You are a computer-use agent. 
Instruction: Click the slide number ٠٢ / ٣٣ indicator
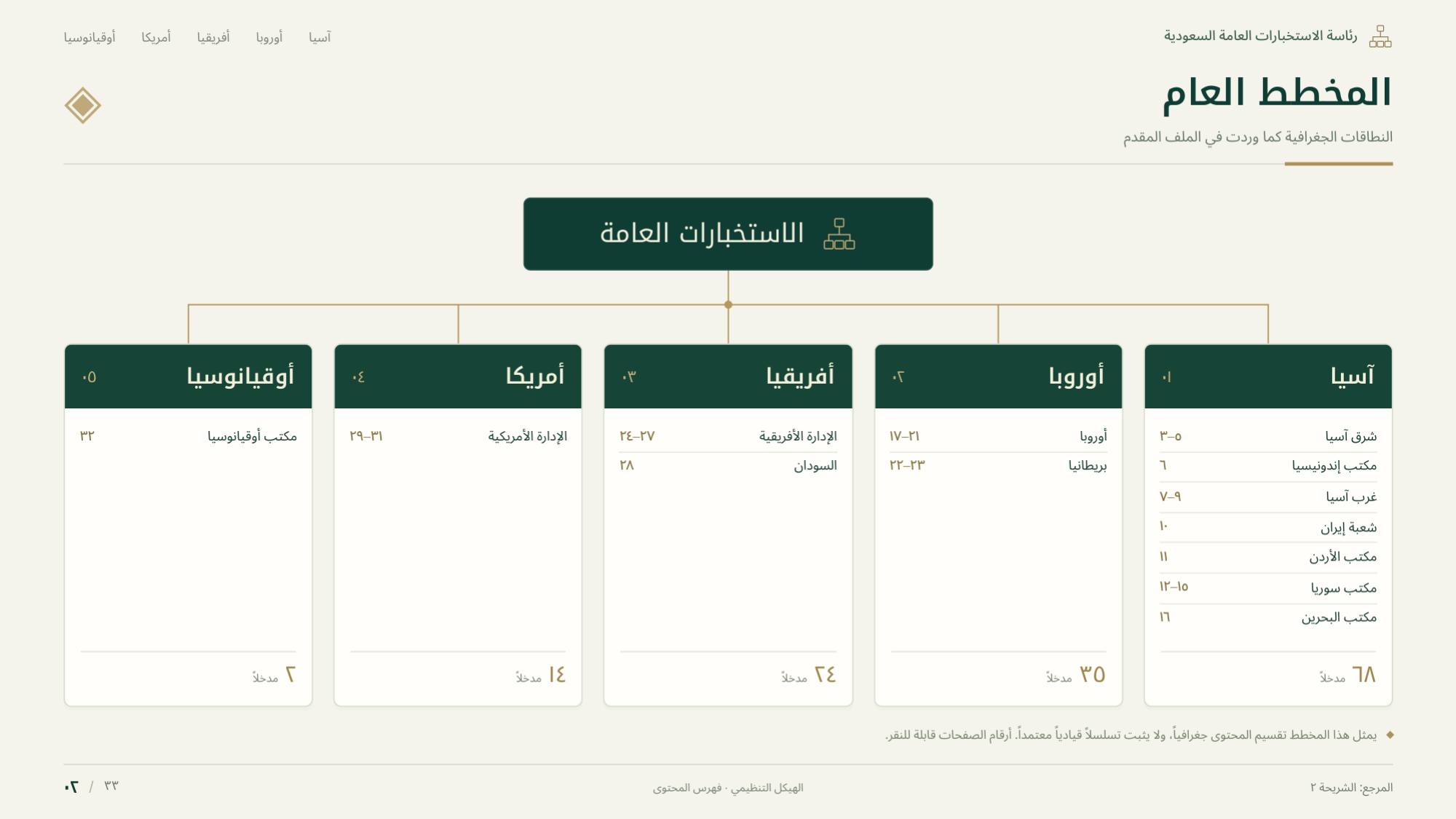pos(92,786)
